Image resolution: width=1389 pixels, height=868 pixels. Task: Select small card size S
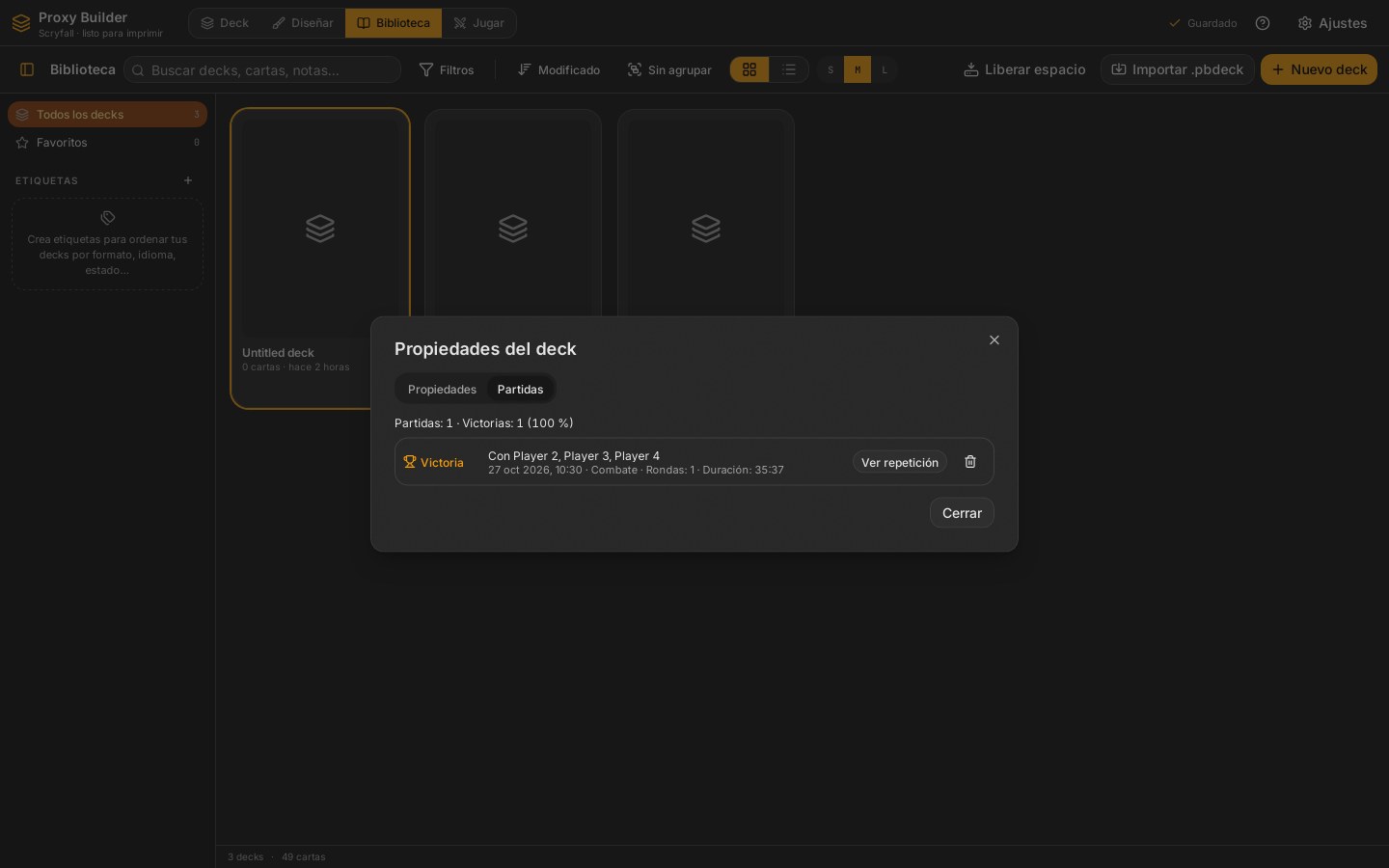(x=831, y=69)
